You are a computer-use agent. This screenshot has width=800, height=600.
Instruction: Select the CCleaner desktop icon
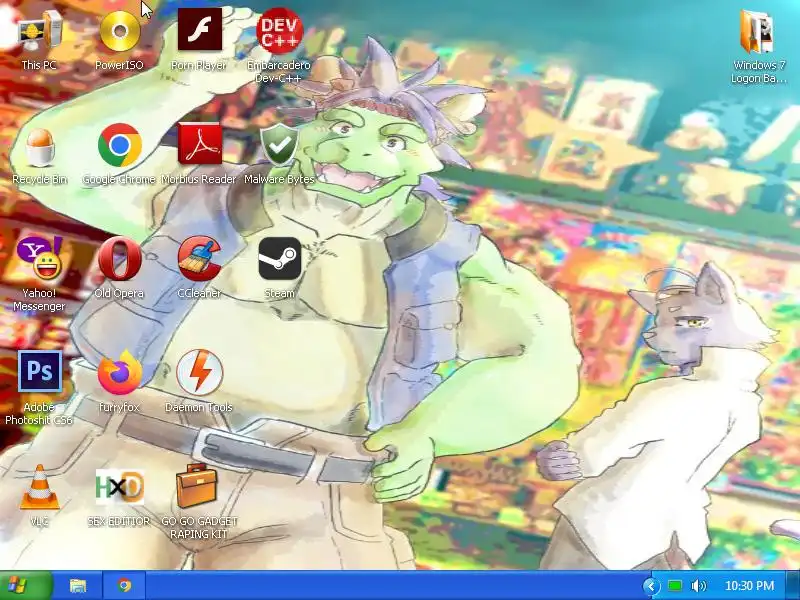click(199, 258)
